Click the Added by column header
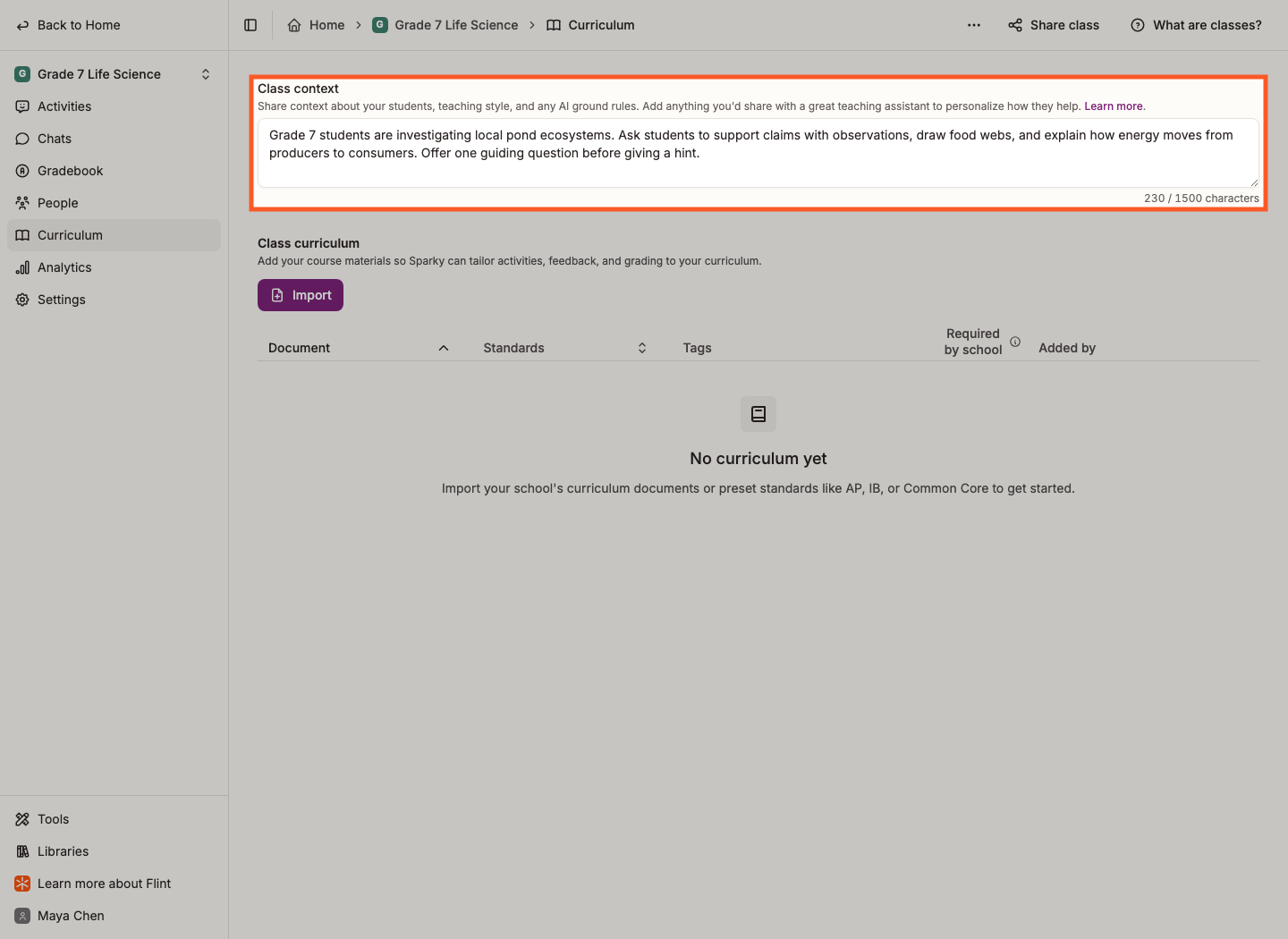 [1067, 348]
